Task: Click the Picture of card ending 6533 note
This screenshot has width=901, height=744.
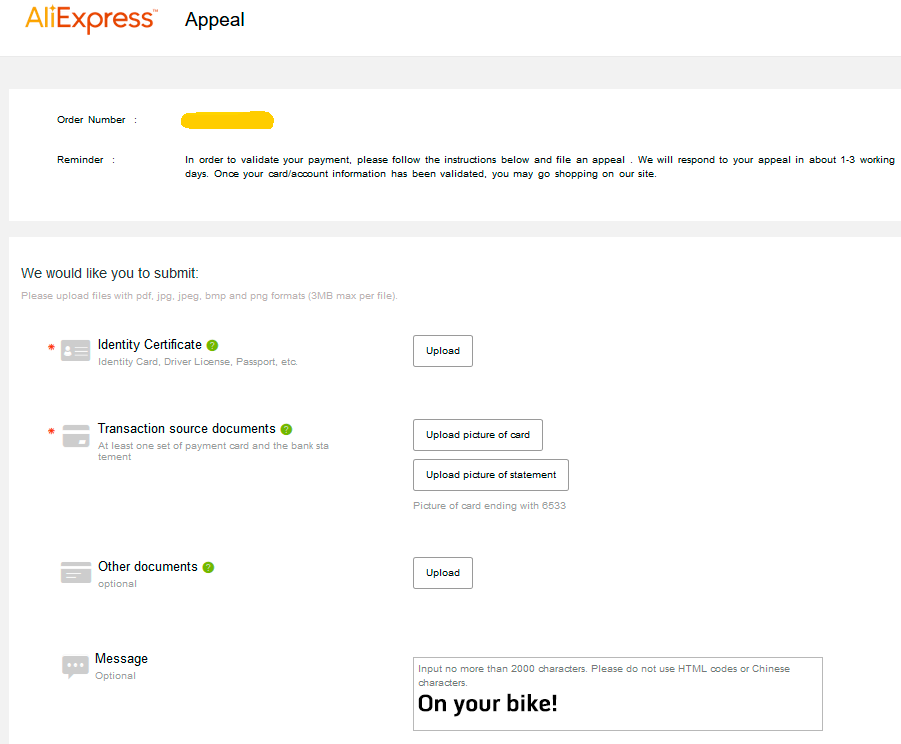Action: point(490,506)
